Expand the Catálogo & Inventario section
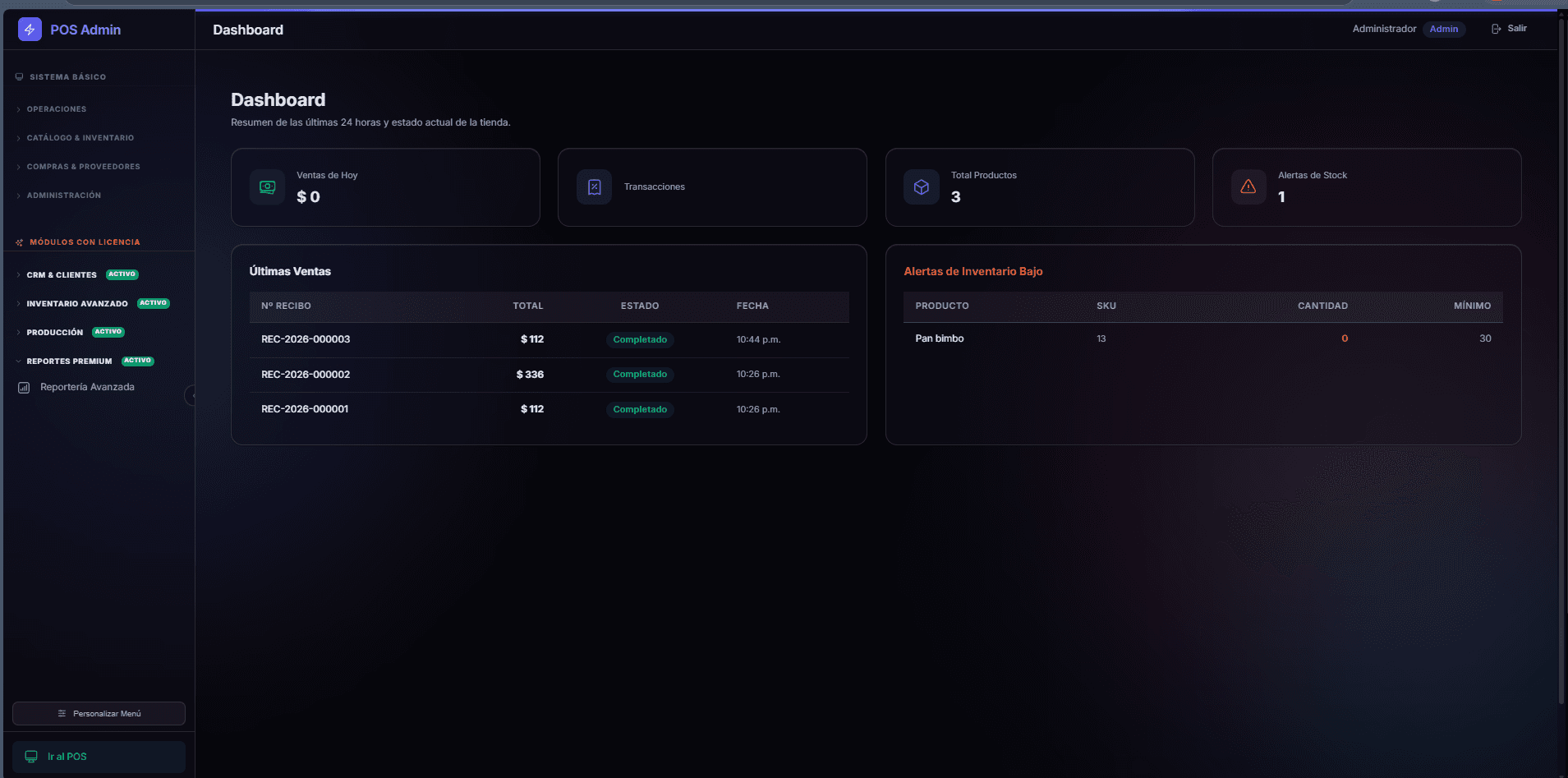Screen dimensions: 1568x778 [75, 138]
